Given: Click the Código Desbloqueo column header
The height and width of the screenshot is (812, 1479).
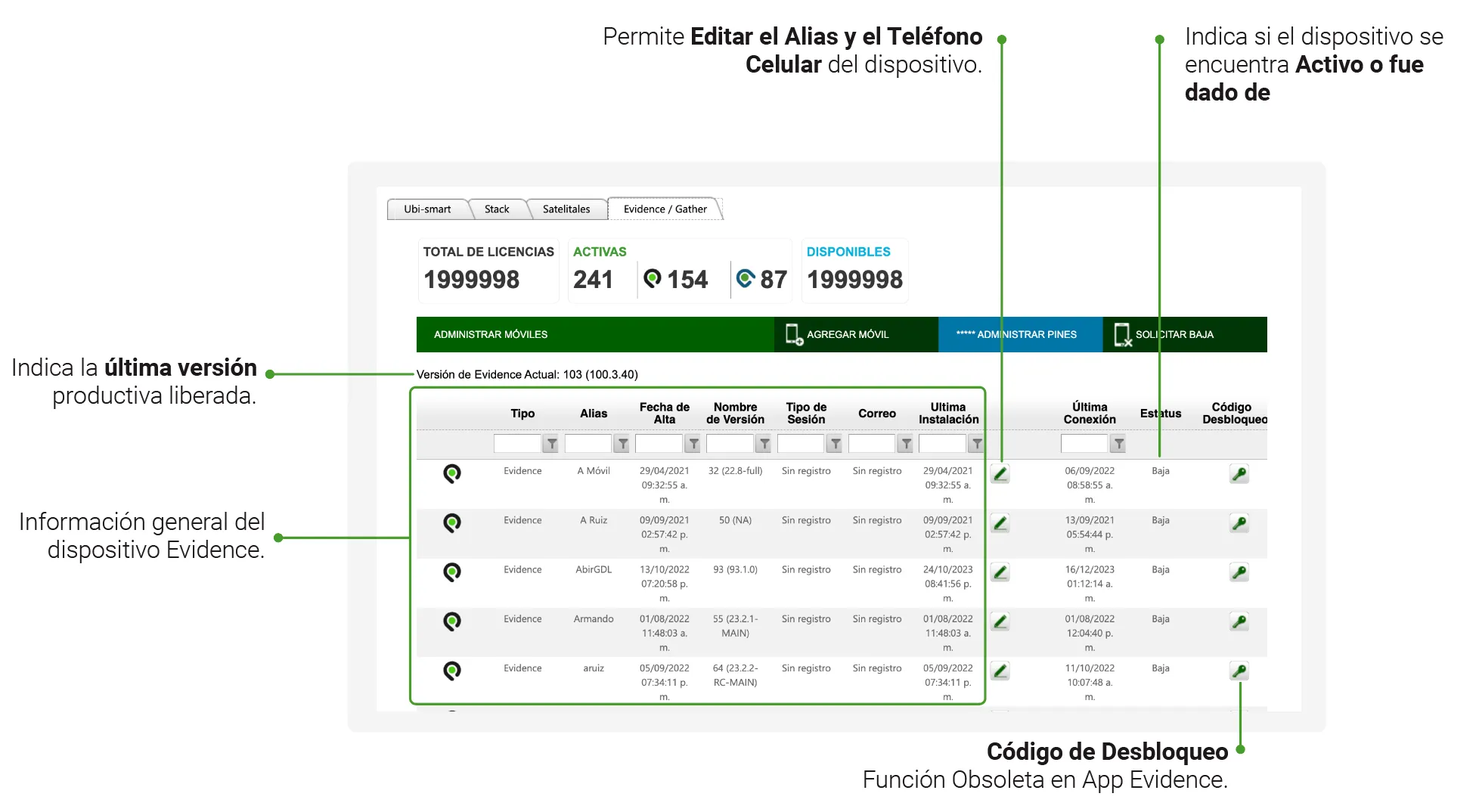Looking at the screenshot, I should (1234, 413).
